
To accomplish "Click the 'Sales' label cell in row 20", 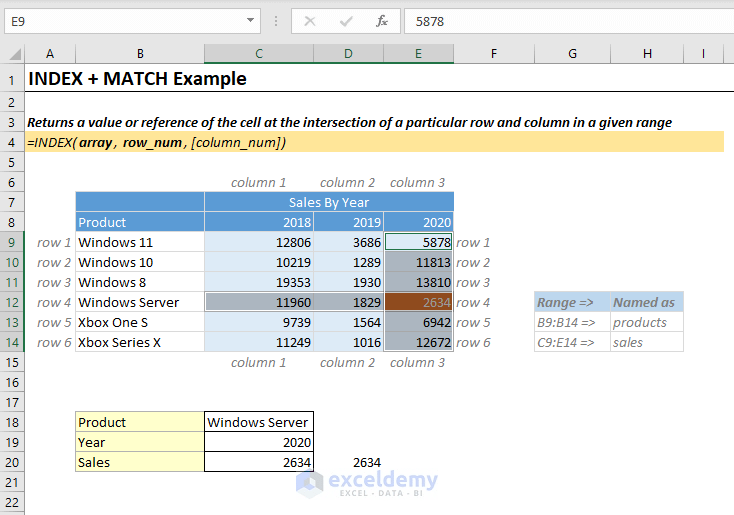I will 140,463.
